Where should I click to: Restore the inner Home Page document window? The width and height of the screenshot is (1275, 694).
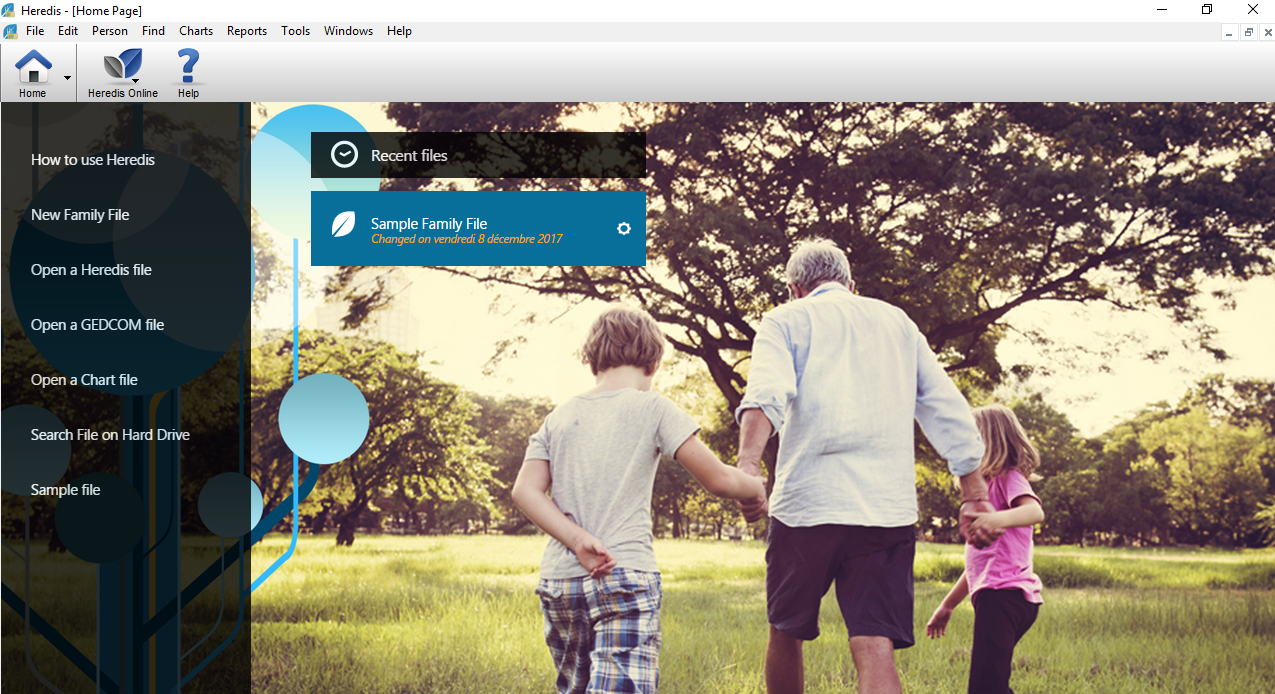tap(1249, 32)
